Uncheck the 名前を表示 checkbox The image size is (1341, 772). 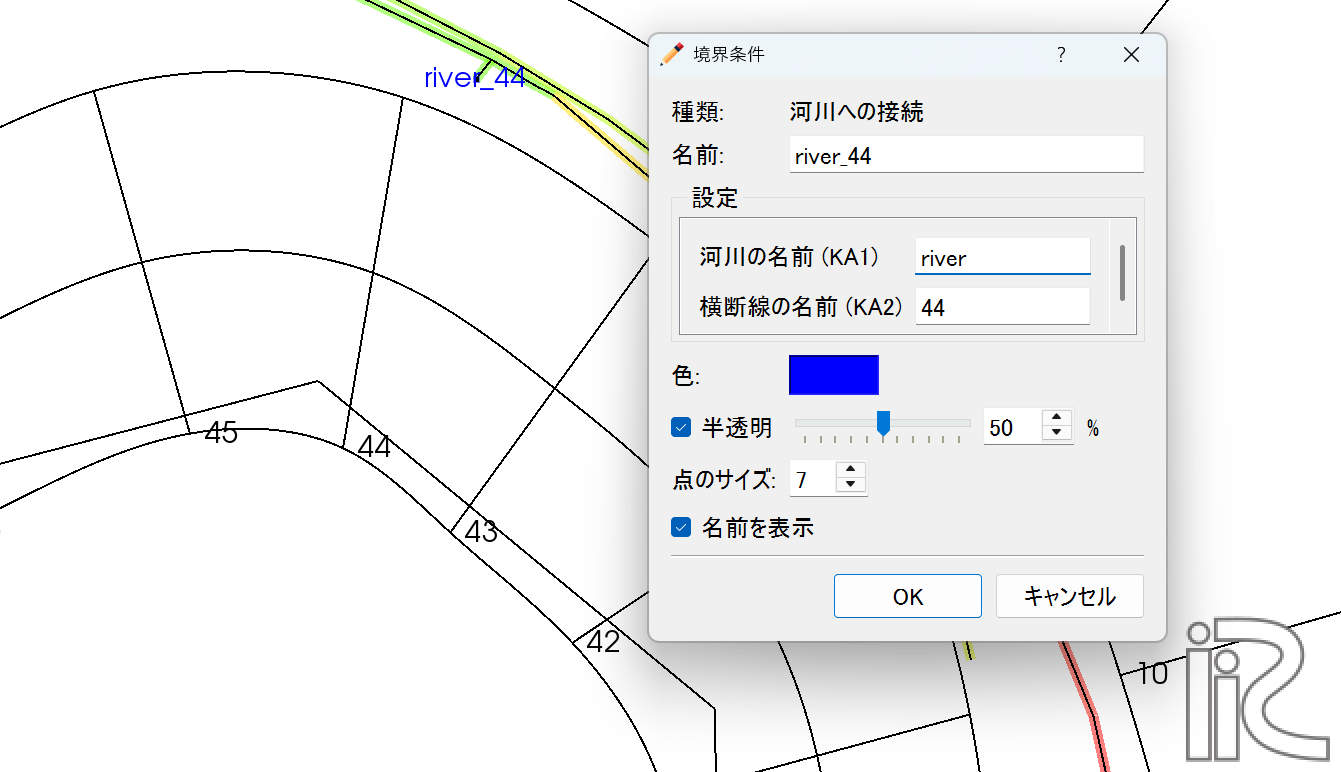click(x=681, y=527)
